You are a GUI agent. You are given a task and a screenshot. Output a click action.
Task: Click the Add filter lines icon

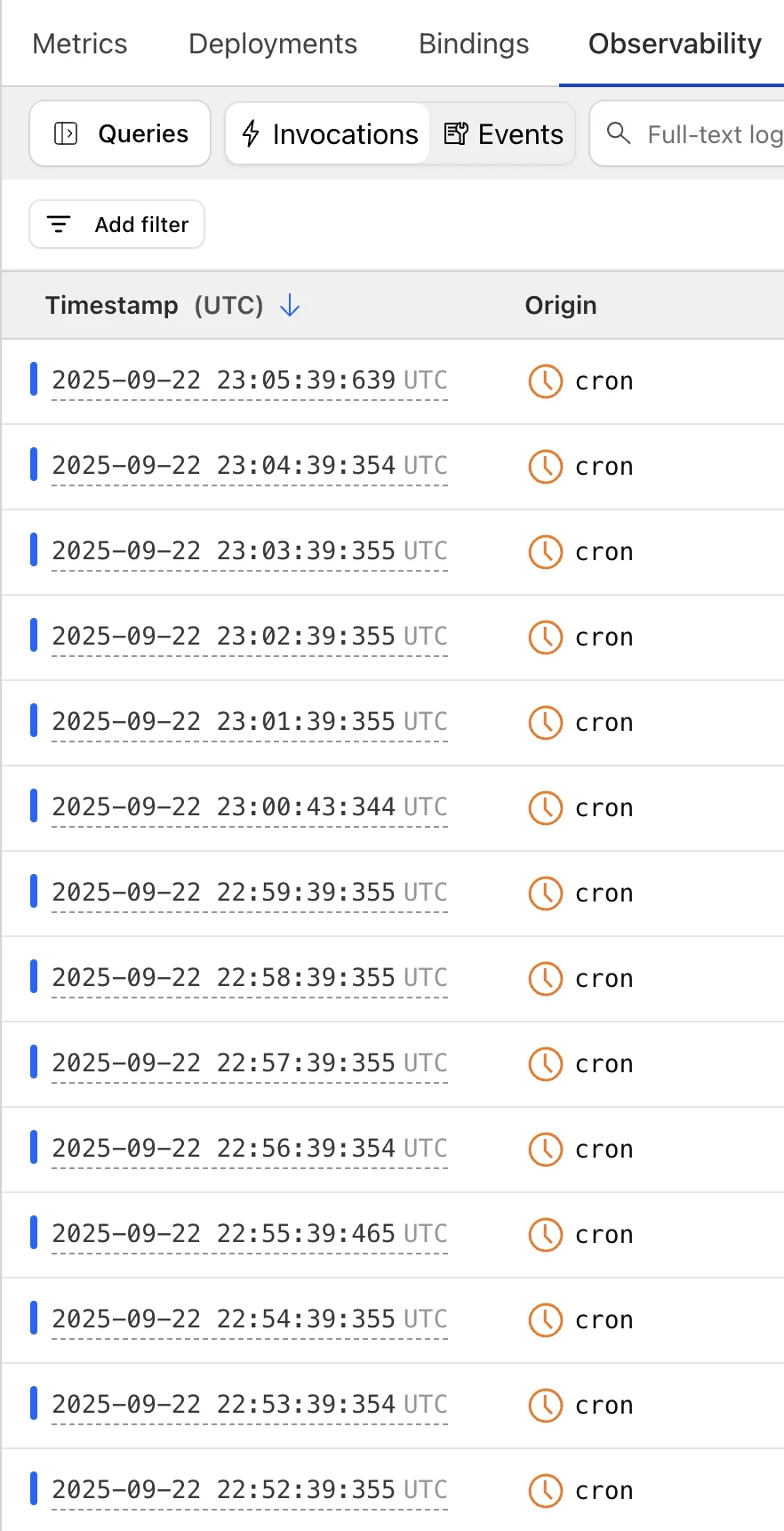[x=59, y=224]
